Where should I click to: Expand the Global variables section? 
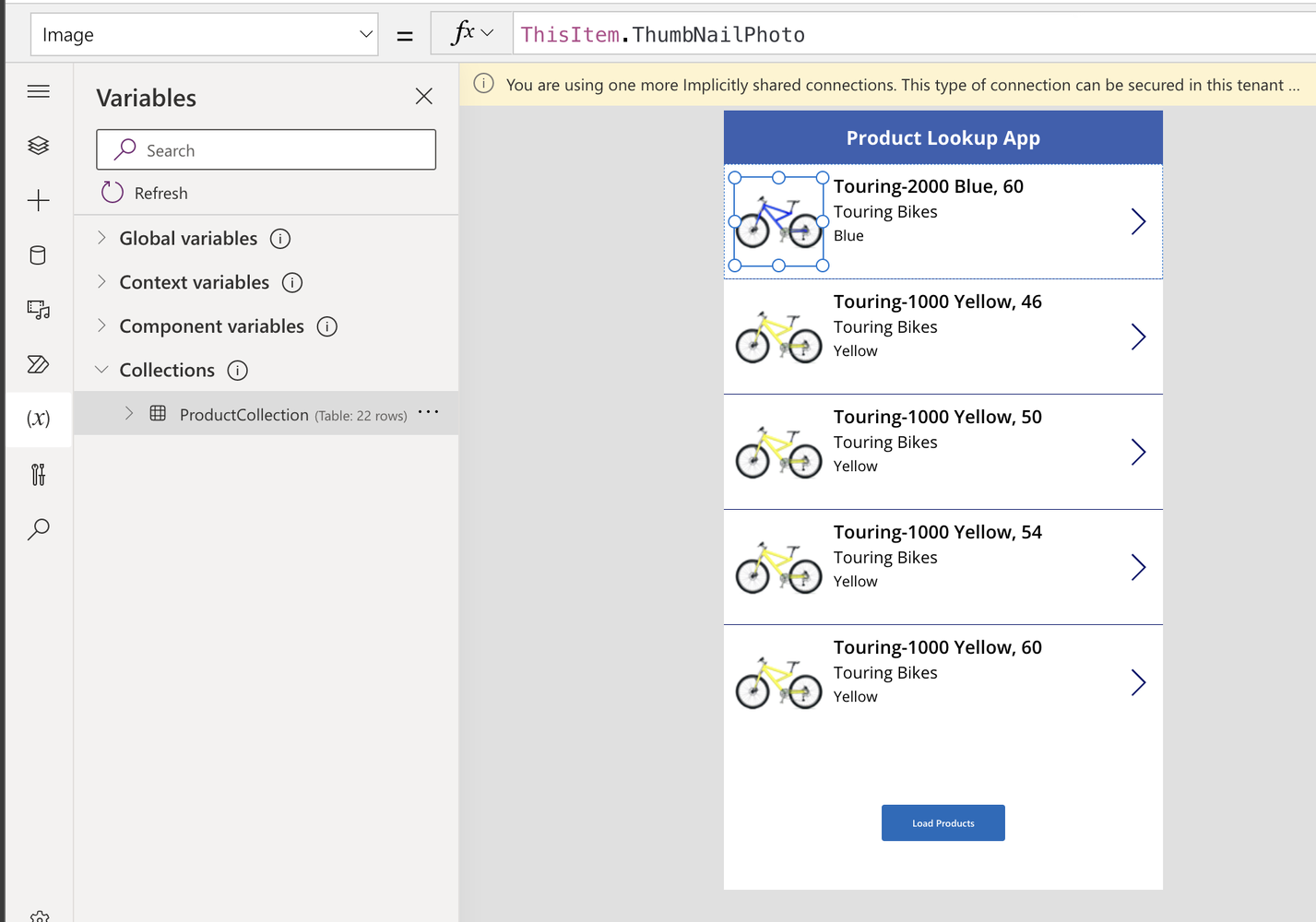pos(101,238)
